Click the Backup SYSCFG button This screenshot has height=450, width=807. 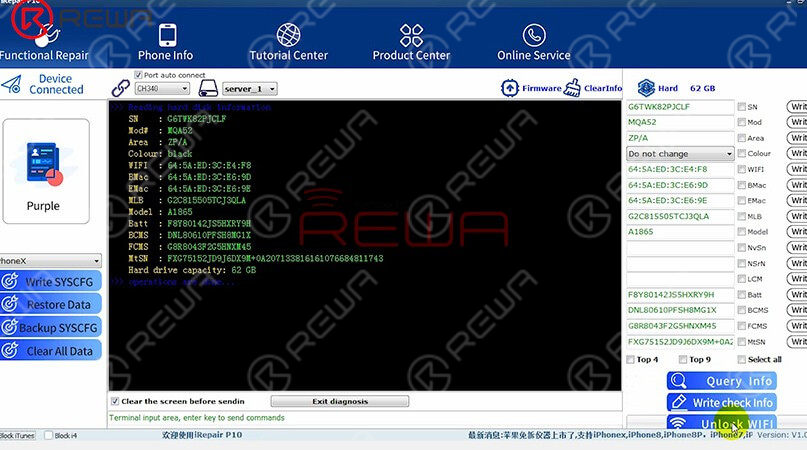point(50,327)
